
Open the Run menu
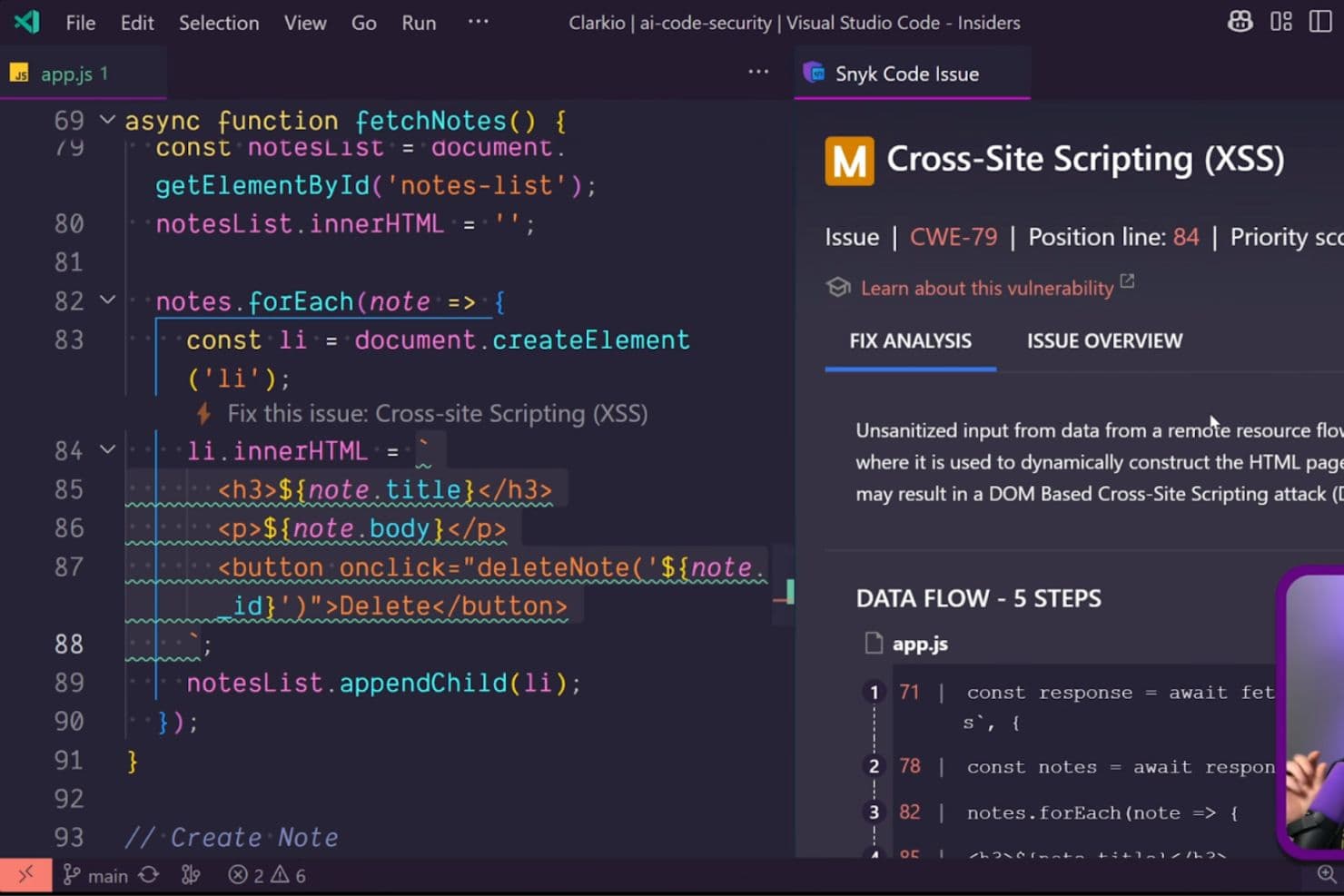tap(419, 23)
